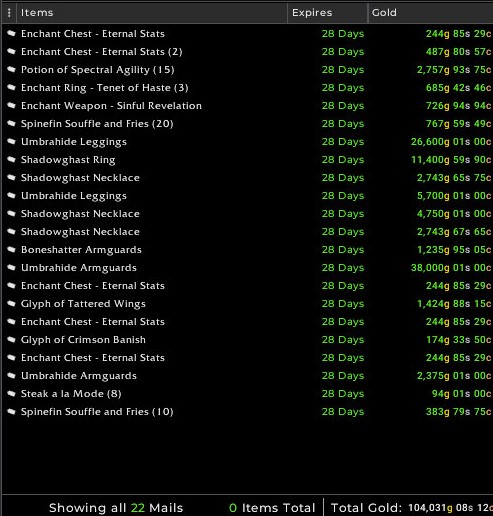Click the 685g 42s 46c gold value
The width and height of the screenshot is (493, 516).
tap(458, 88)
